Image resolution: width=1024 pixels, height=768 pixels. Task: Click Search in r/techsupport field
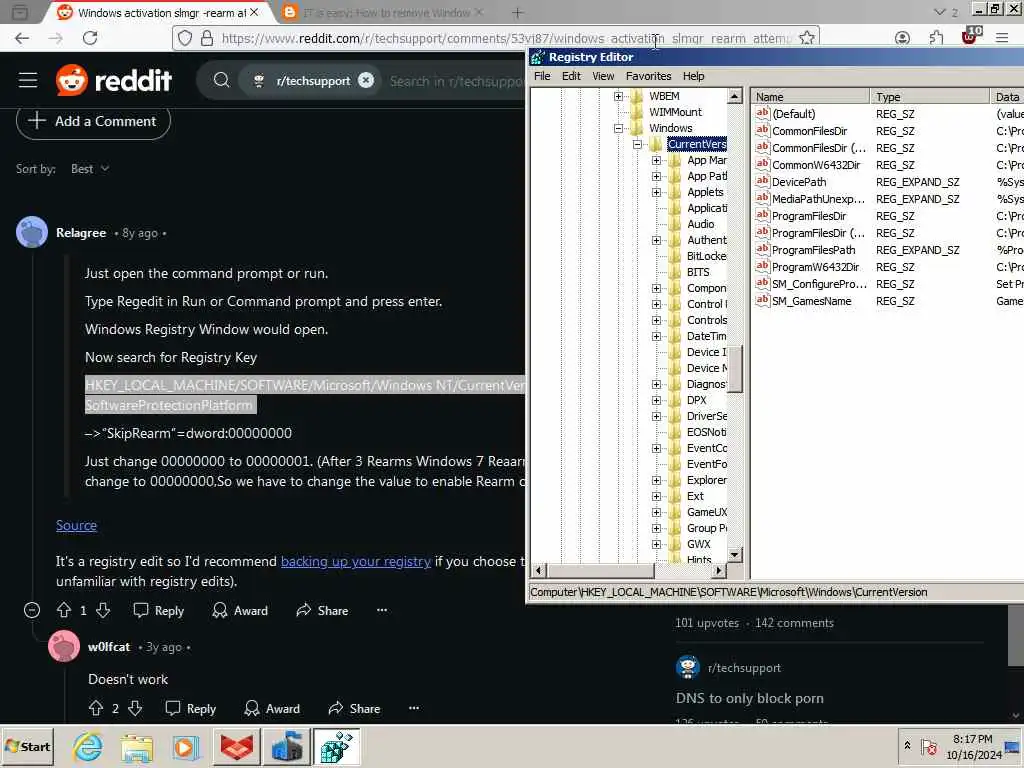(455, 81)
